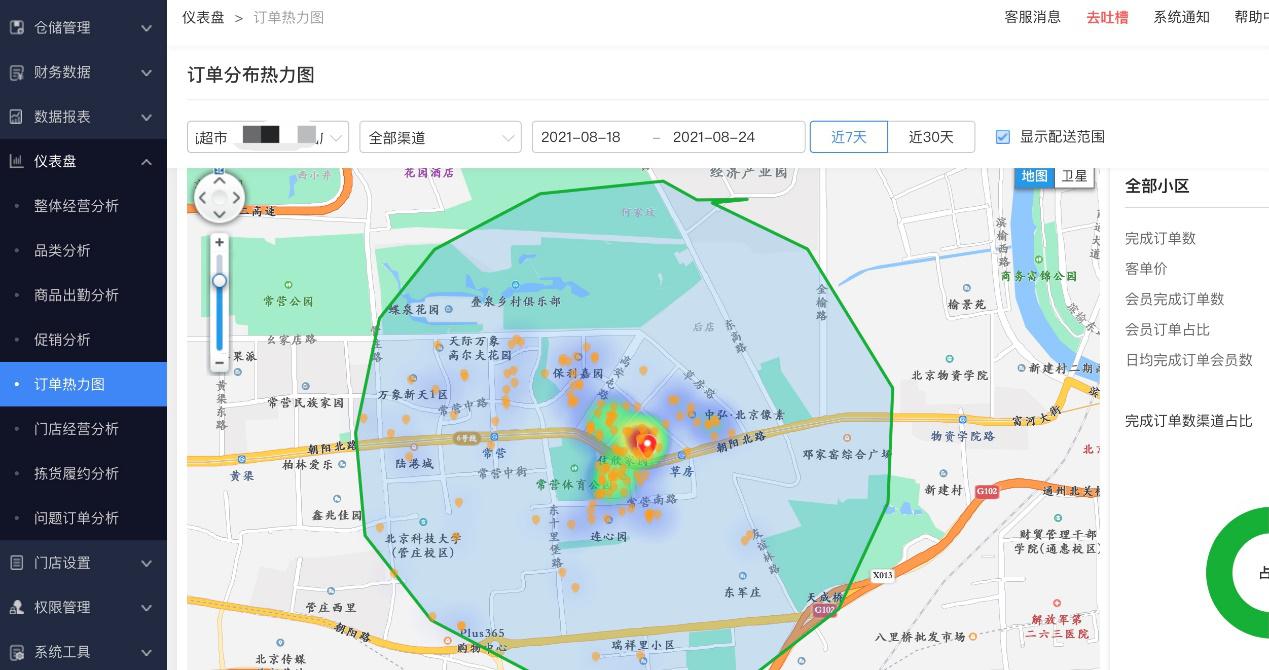Viewport: 1269px width, 670px height.
Task: Open 系统通知 in top bar
Action: (1181, 17)
